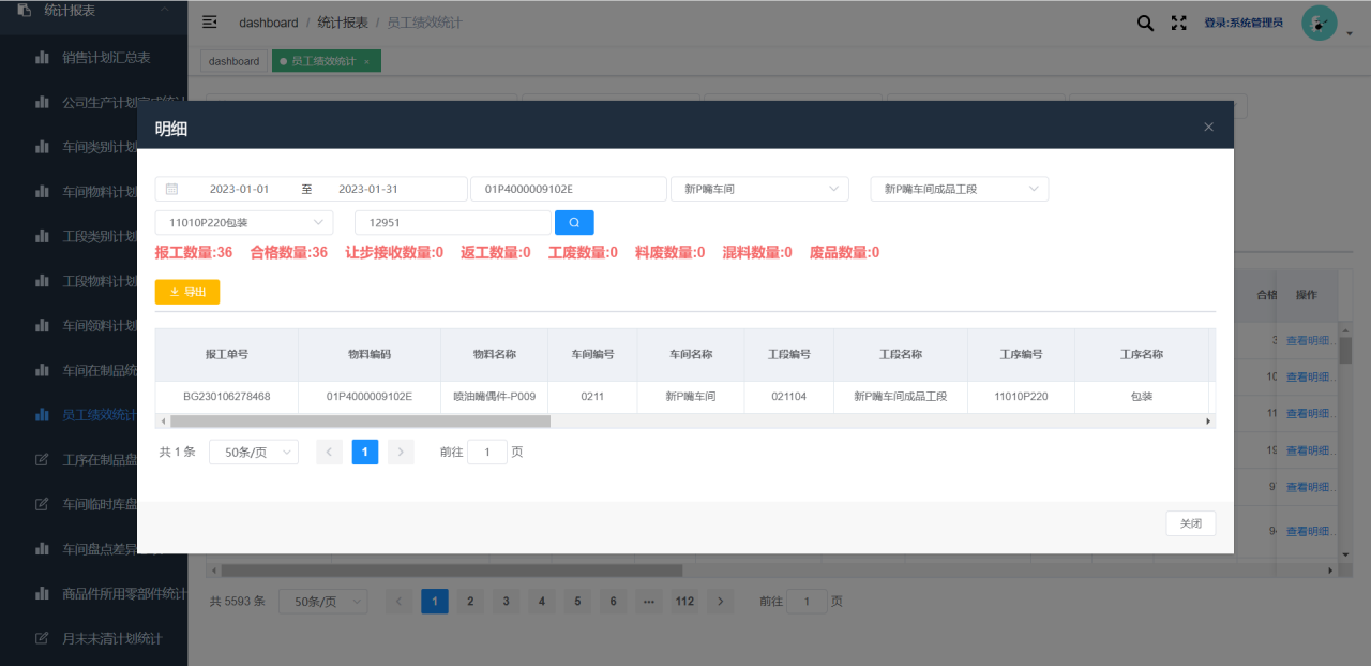This screenshot has width=1372, height=666.
Task: Click the user avatar in header
Action: pyautogui.click(x=1319, y=22)
